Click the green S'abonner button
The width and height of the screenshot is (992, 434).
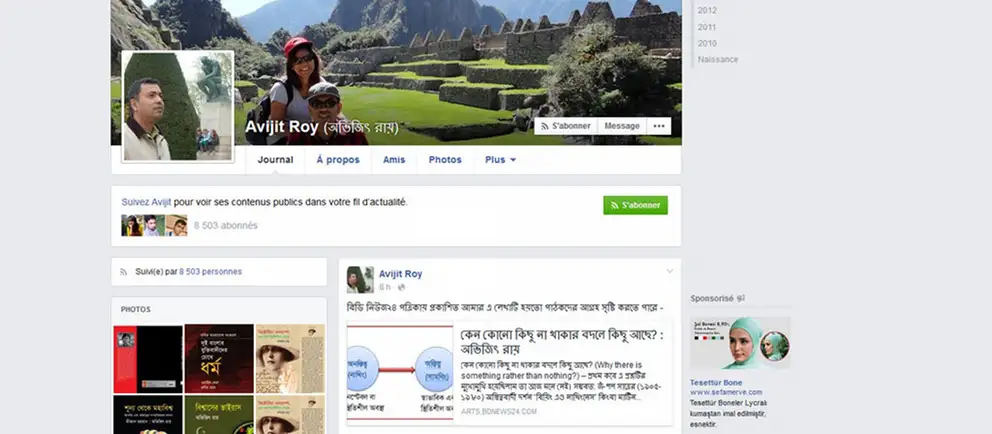[x=635, y=205]
